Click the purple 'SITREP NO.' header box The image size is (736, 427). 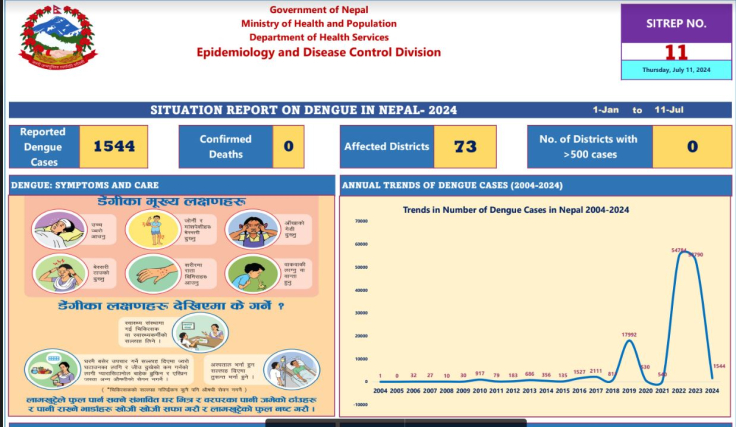coord(676,23)
